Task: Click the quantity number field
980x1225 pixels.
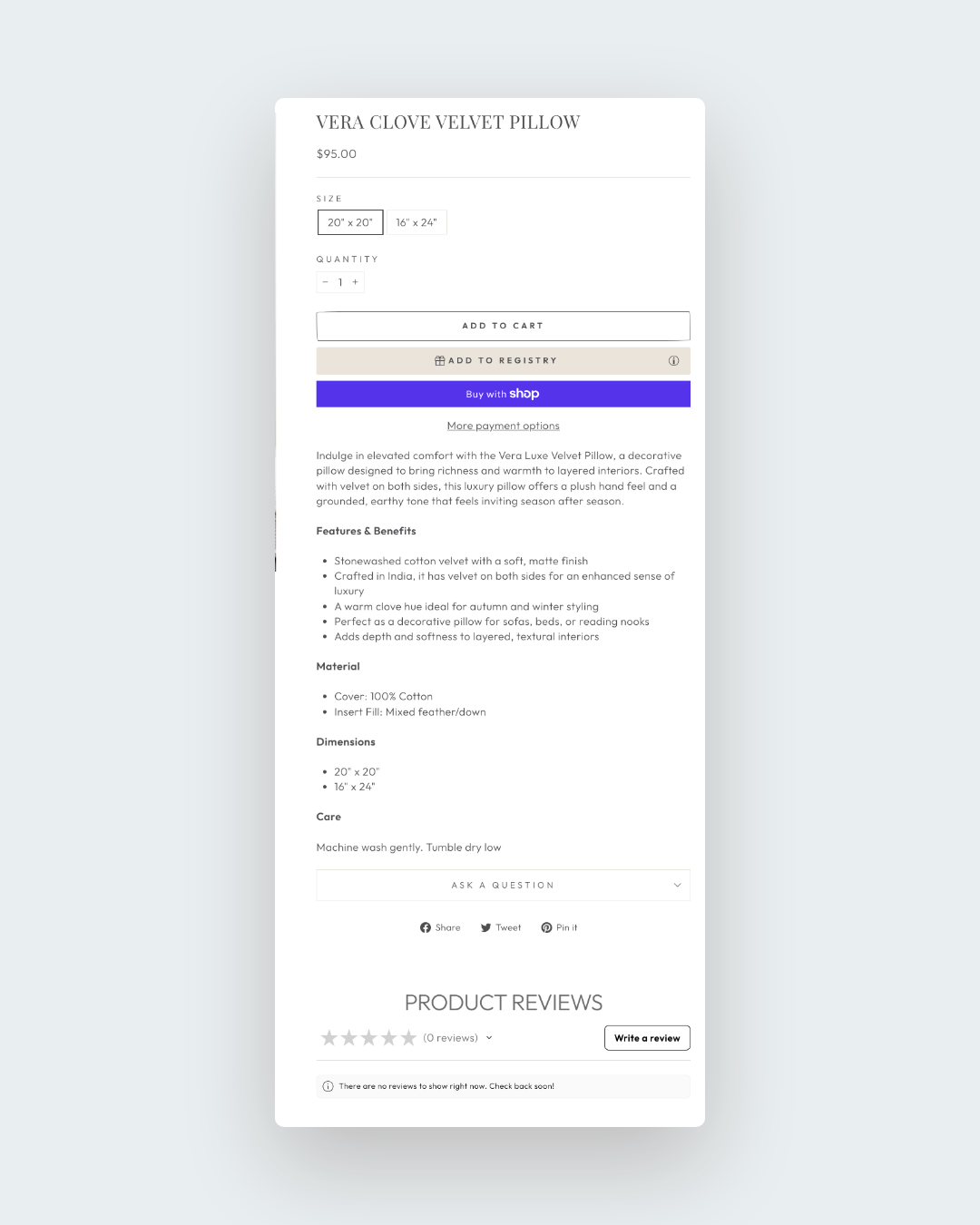Action: (340, 282)
